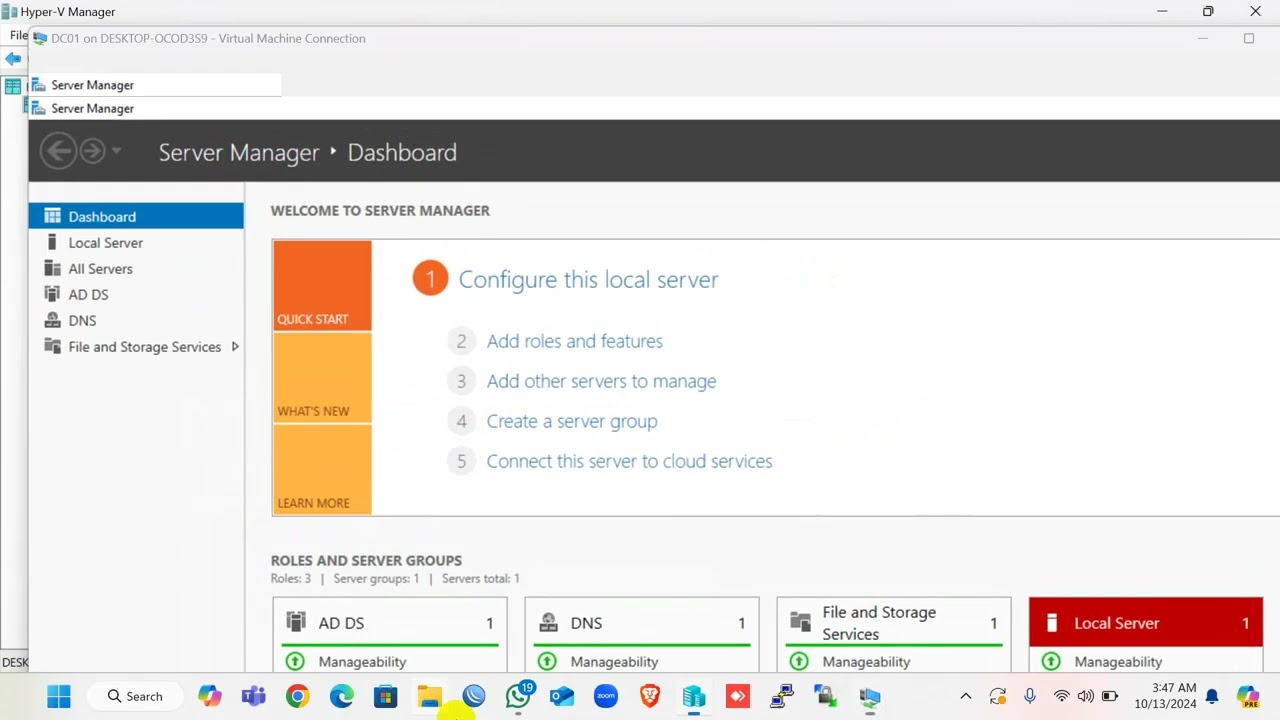Screen dimensions: 1280x720
Task: Open Google Chrome from the taskbar
Action: (x=298, y=696)
